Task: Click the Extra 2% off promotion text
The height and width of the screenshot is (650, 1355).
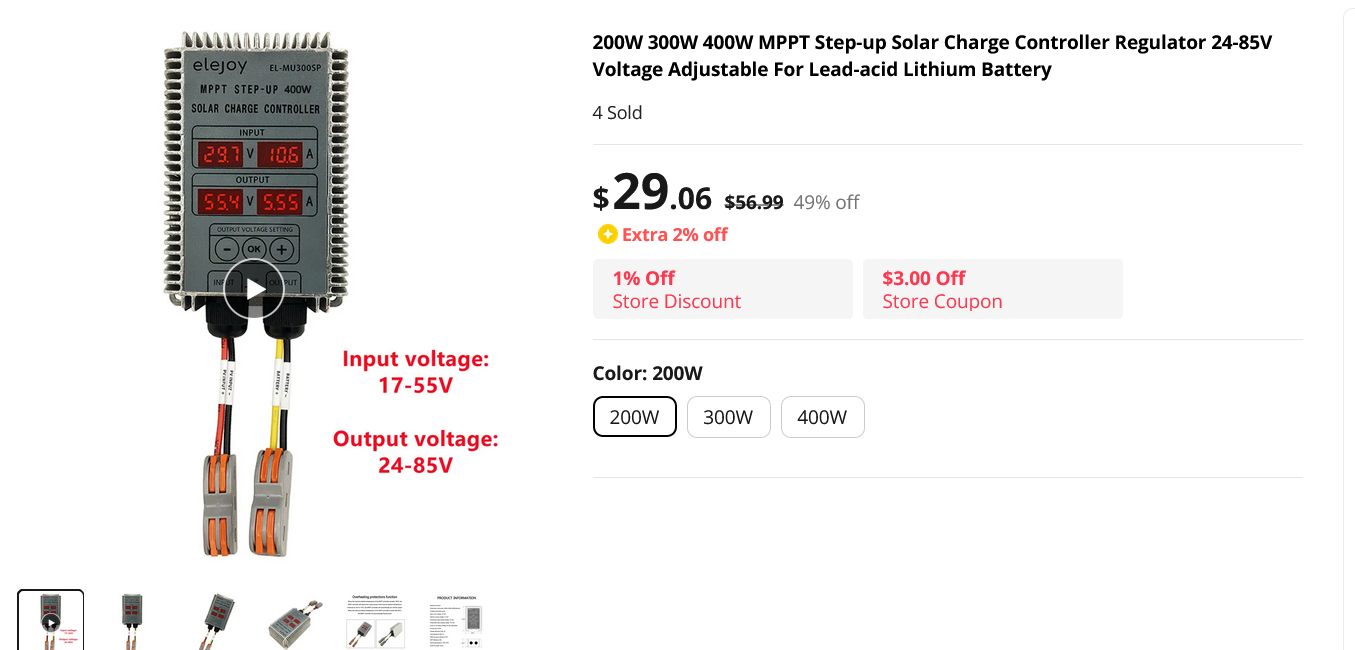Action: click(675, 234)
